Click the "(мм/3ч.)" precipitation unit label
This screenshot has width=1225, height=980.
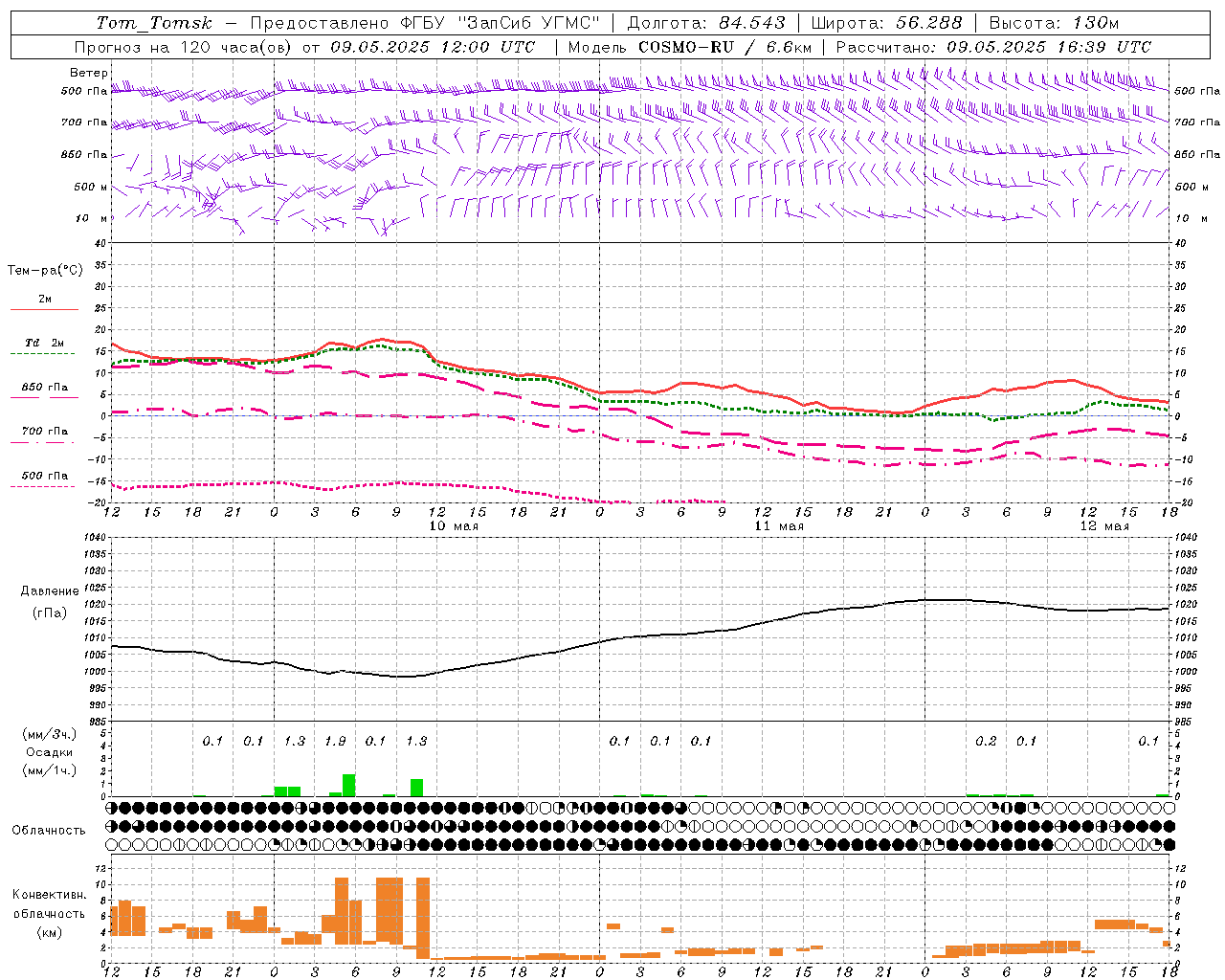tap(49, 734)
